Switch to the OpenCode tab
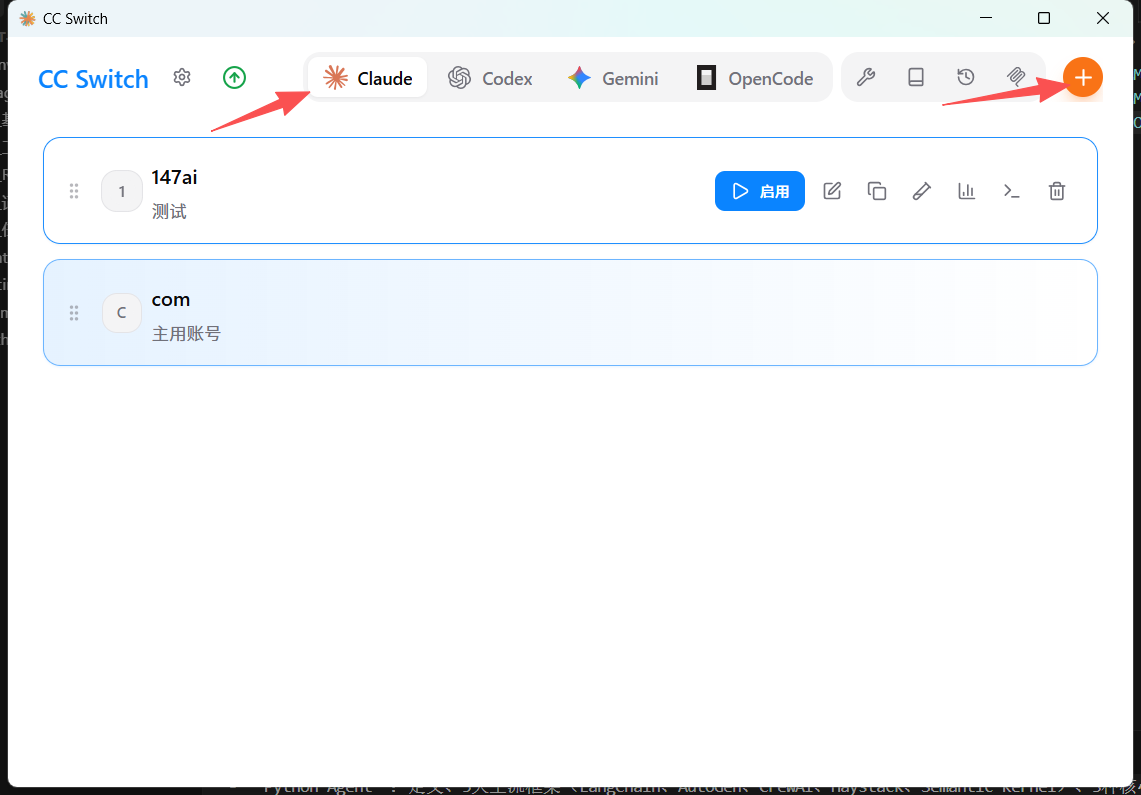Screen dimensions: 1141x795 pyautogui.click(x=755, y=78)
